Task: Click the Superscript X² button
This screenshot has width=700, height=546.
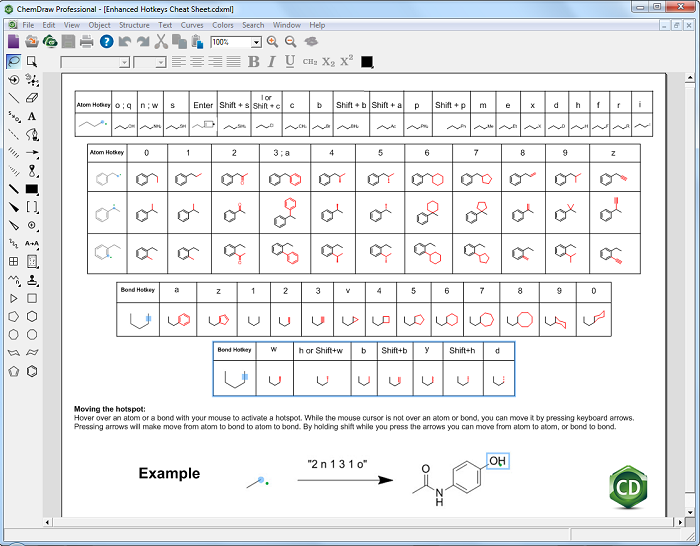Action: [x=346, y=62]
